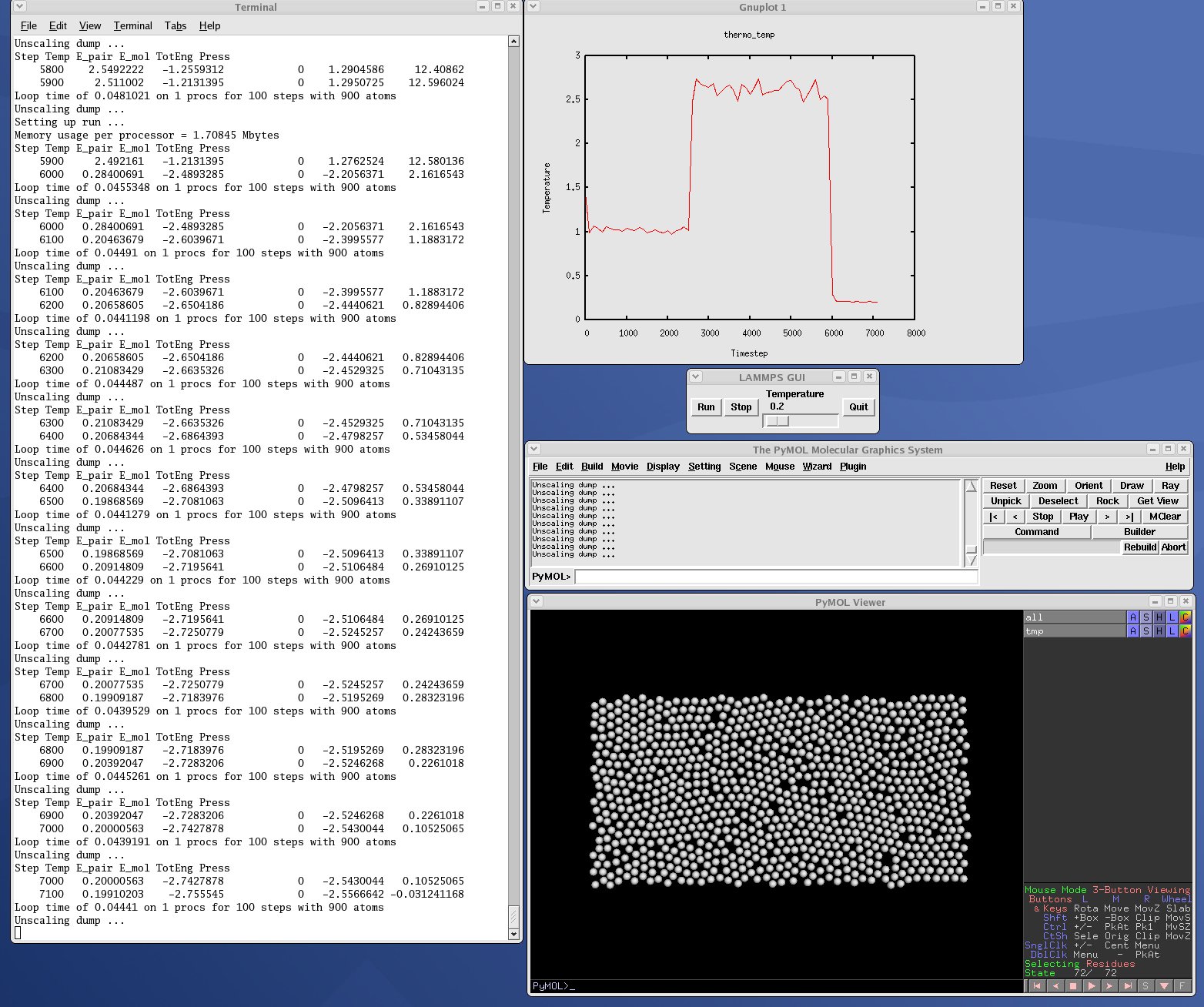
Task: Open the Color (C) menu for object all
Action: click(1185, 617)
